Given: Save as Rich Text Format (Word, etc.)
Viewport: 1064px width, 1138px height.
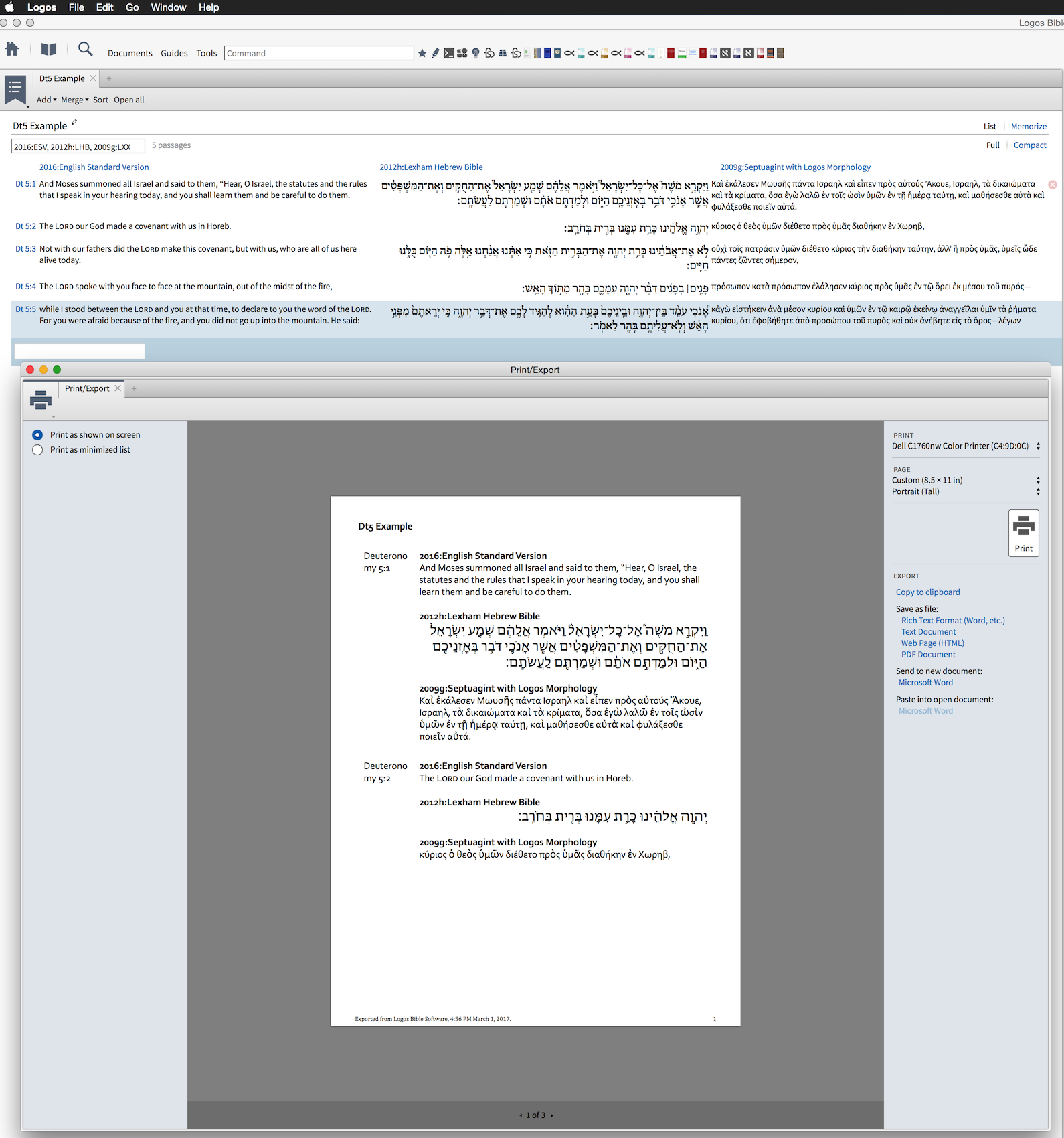Looking at the screenshot, I should [x=953, y=621].
